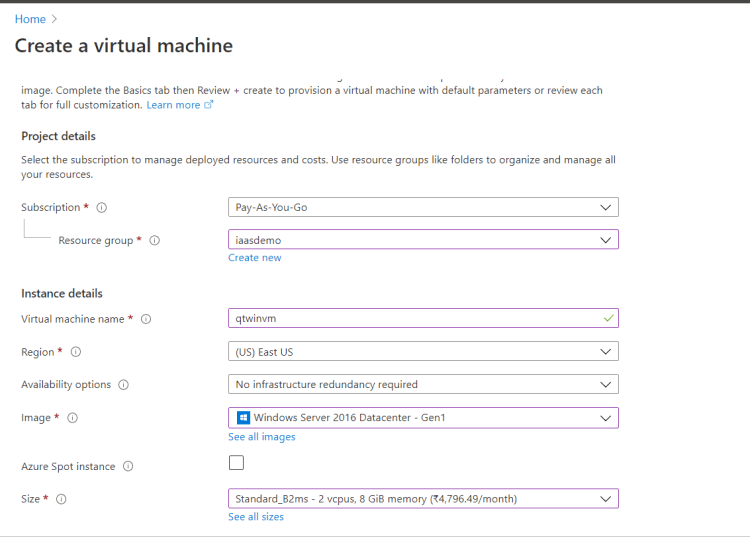The height and width of the screenshot is (550, 750).
Task: Open the Region East US dropdown
Action: pos(423,352)
